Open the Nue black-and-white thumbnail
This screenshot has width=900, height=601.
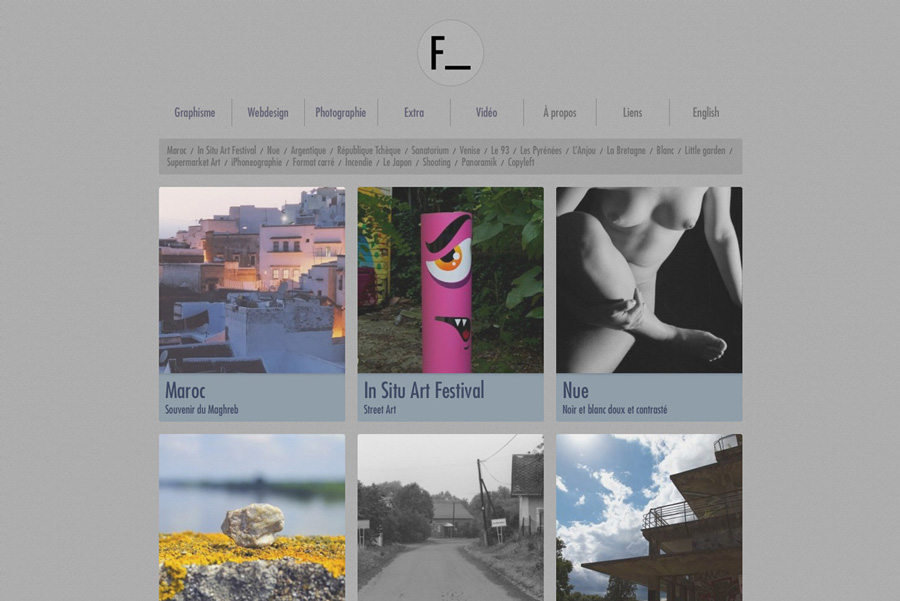click(649, 280)
